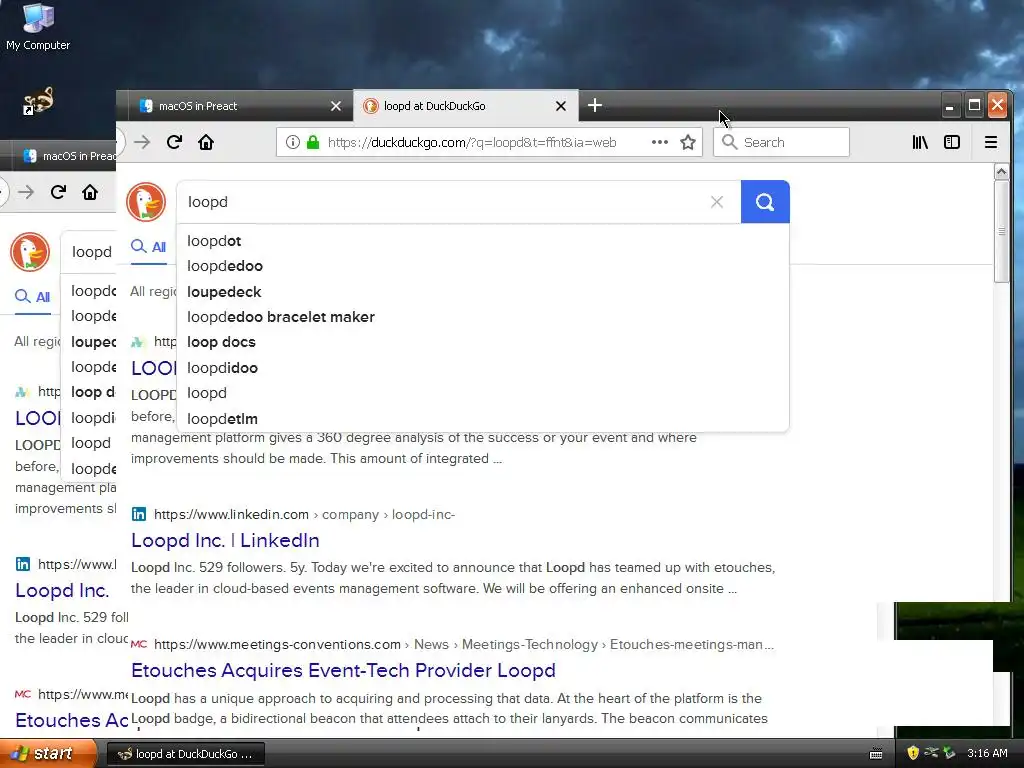Click blue magnifier search button
This screenshot has height=768, width=1024.
pyautogui.click(x=765, y=202)
